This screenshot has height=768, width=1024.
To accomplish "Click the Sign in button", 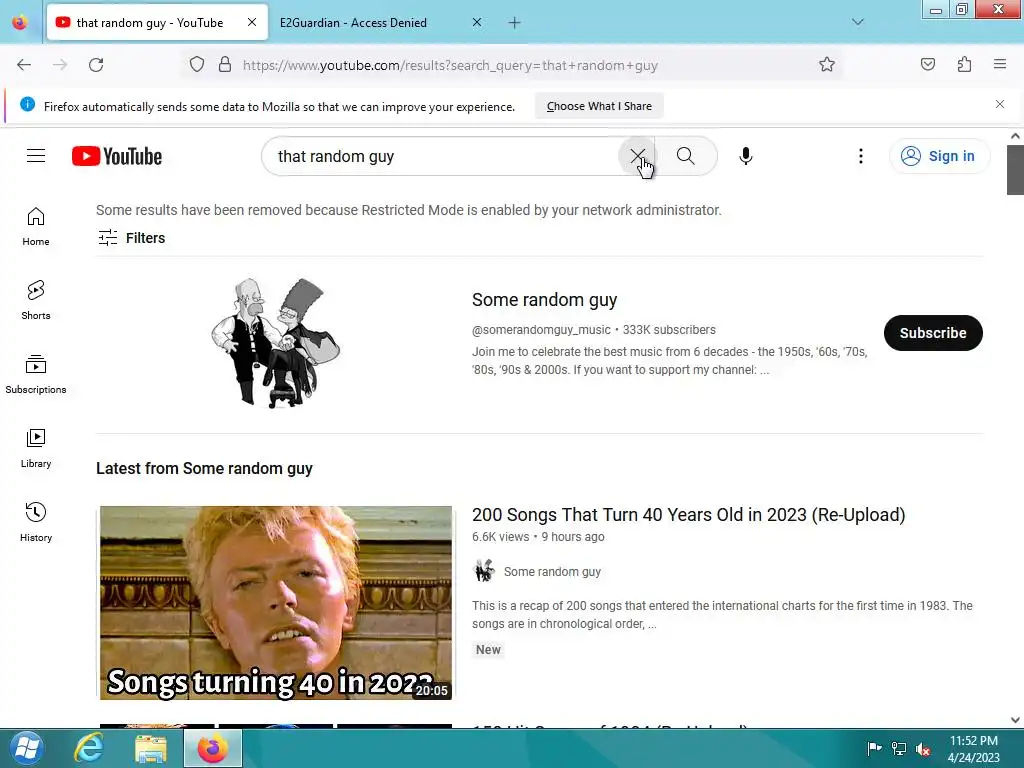I will 939,156.
